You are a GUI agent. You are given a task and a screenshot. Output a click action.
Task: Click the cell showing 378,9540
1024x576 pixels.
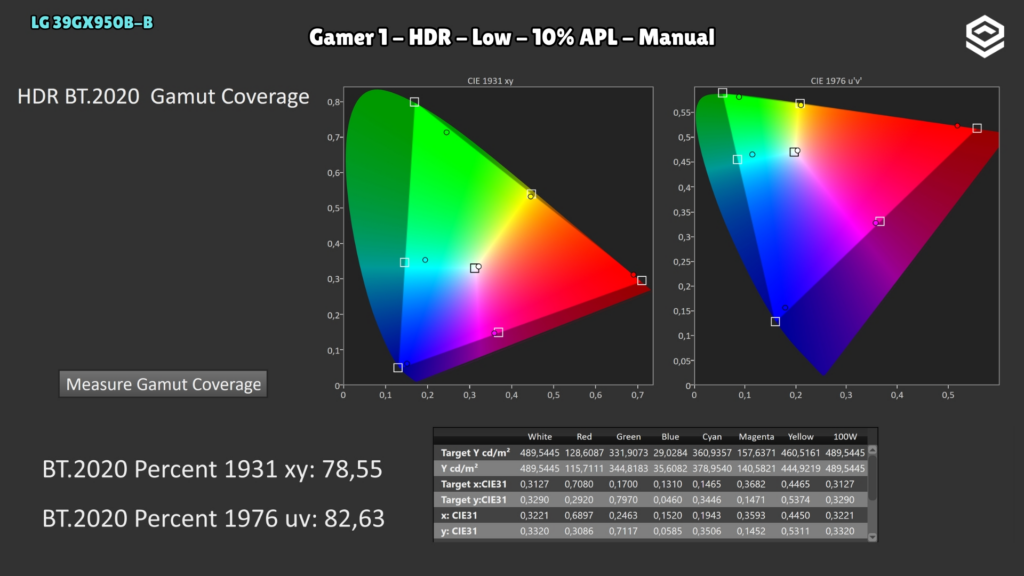[712, 468]
